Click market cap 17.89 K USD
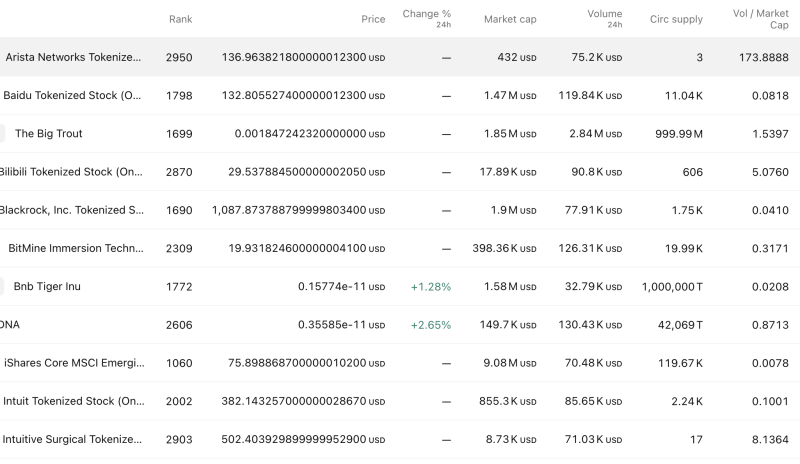The image size is (800, 464). point(508,172)
